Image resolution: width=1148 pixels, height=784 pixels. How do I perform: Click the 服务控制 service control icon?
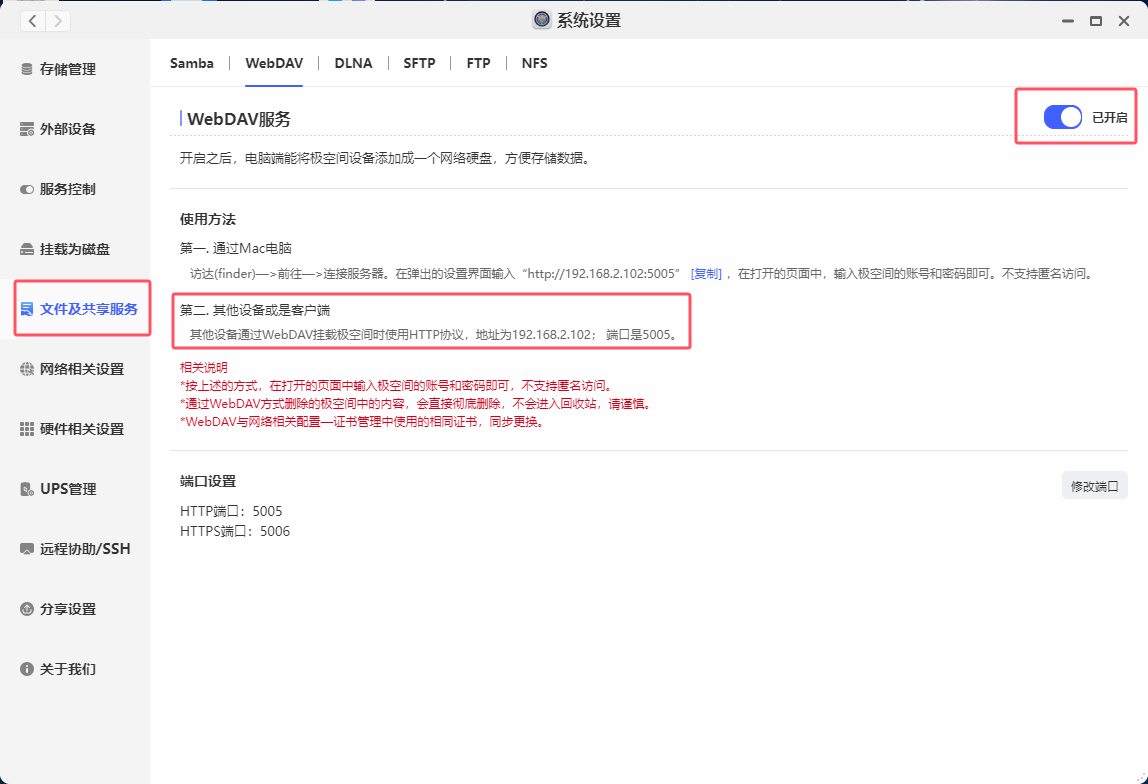27,189
